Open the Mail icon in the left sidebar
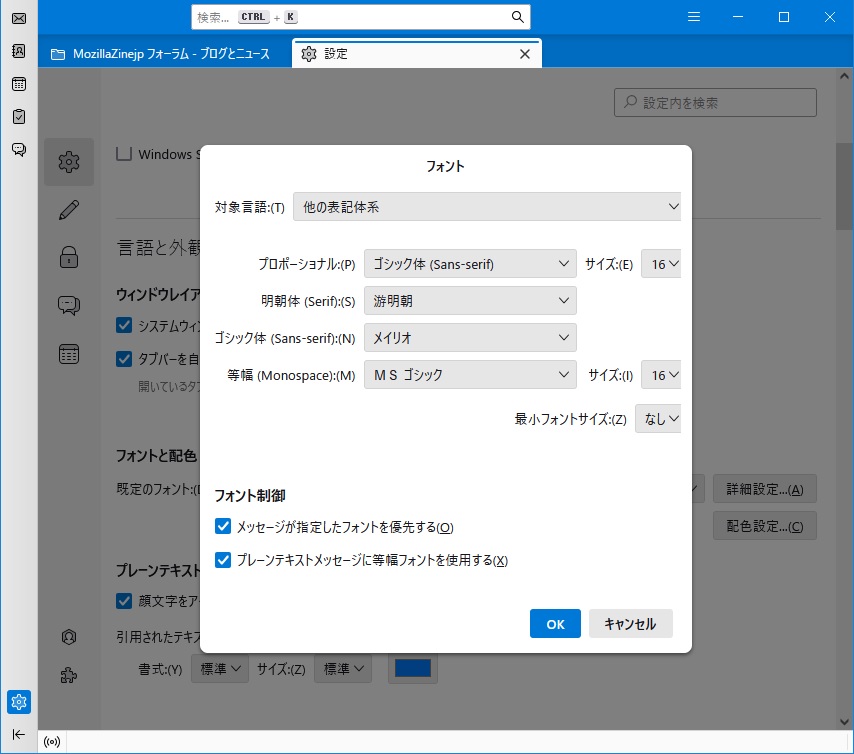The height and width of the screenshot is (754, 854). (18, 18)
